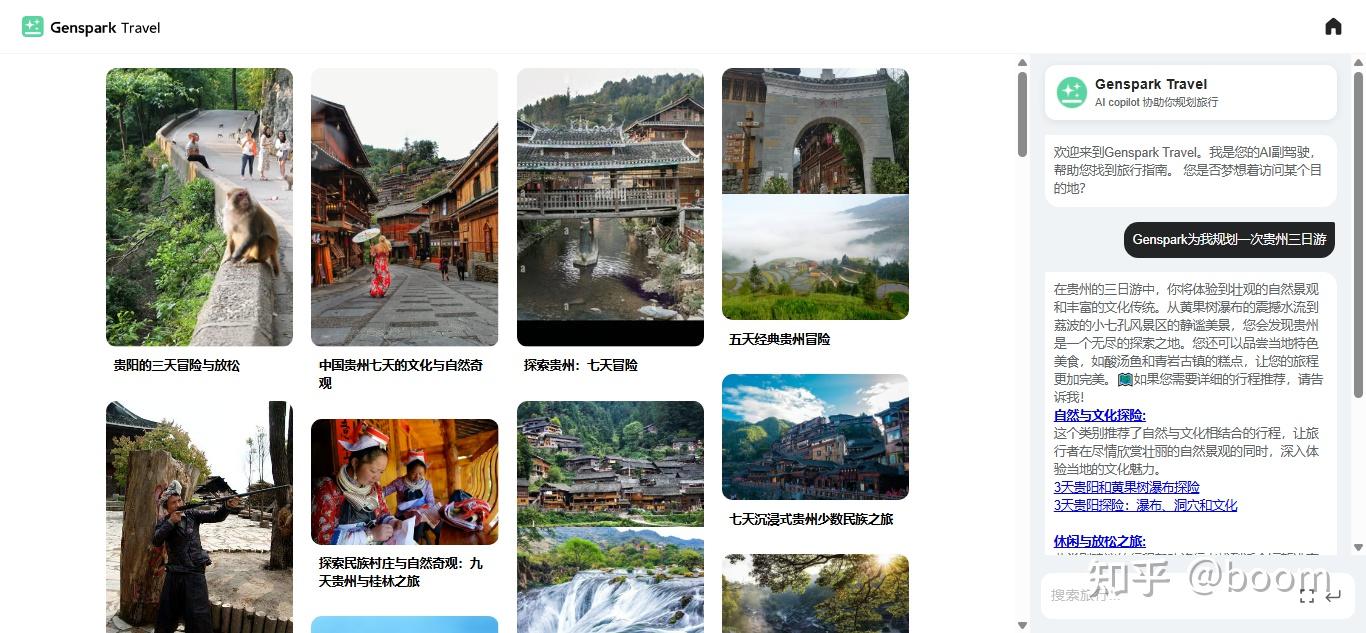Click the chat panel scroll-up arrow
Viewport: 1366px width, 633px height.
pos(1358,62)
